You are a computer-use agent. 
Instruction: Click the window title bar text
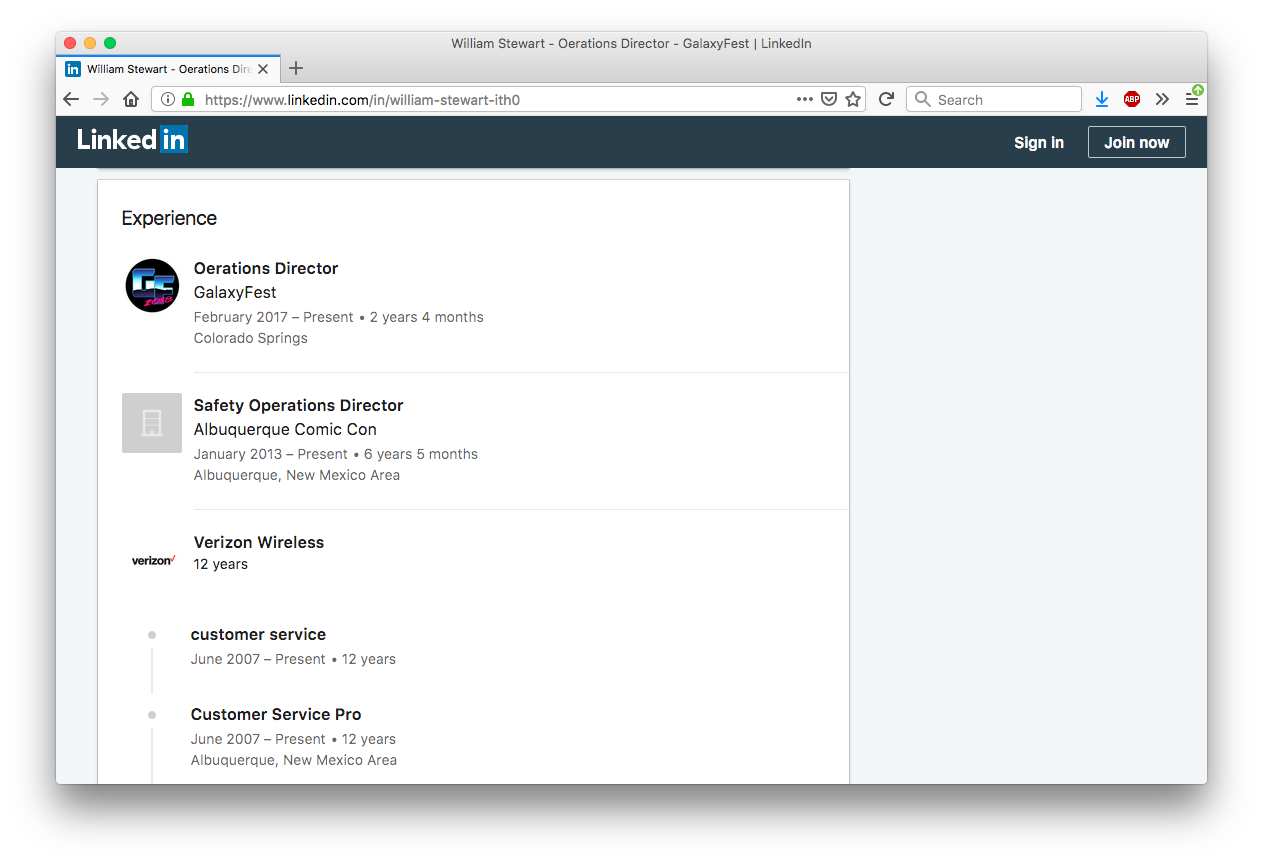pyautogui.click(x=631, y=43)
